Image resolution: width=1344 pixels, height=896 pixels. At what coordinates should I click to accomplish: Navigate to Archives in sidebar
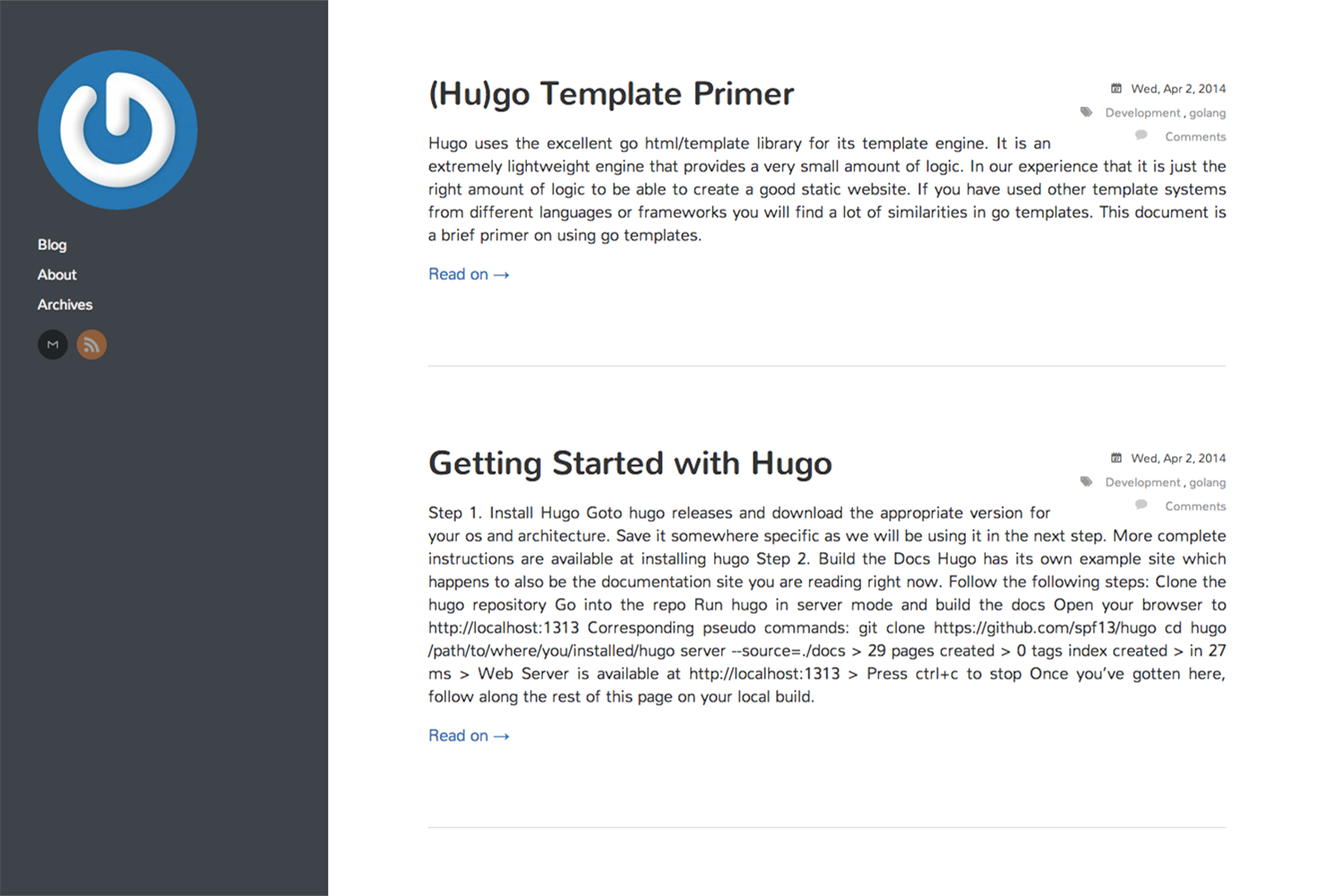pos(65,305)
